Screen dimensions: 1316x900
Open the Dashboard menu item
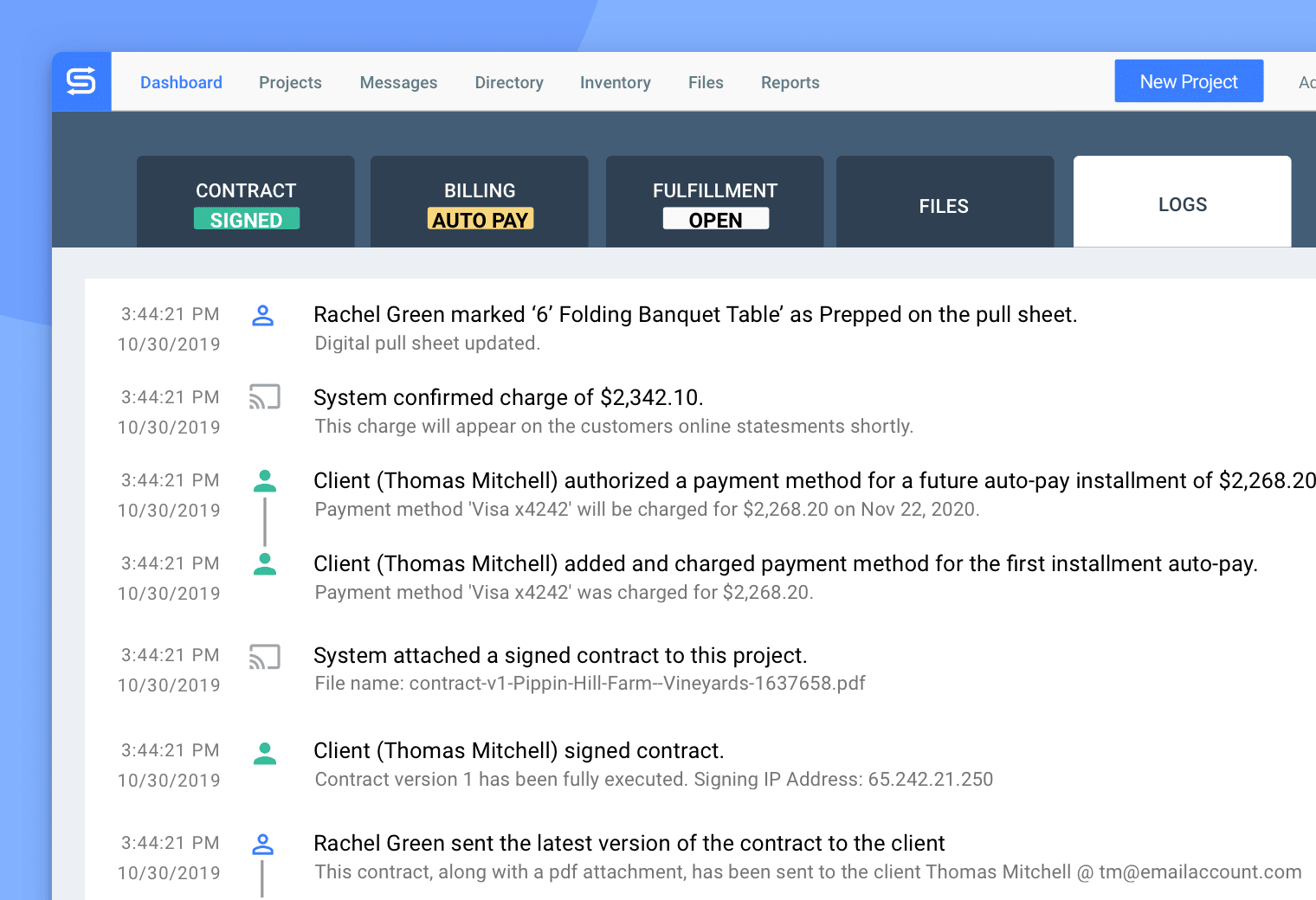(x=181, y=82)
